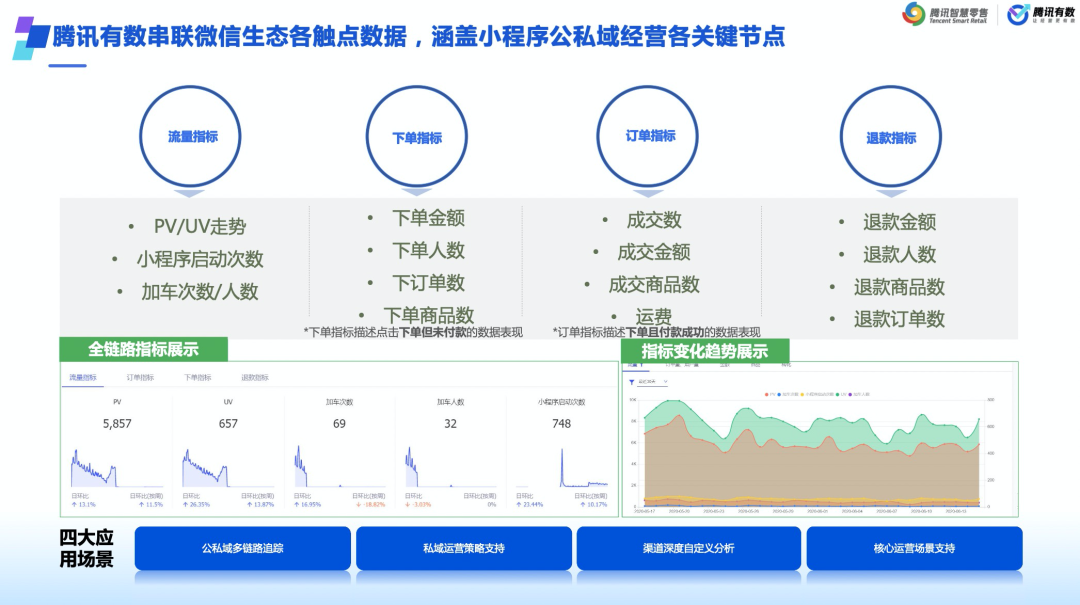The image size is (1080, 605).
Task: Open the date range dropdown in the trend chart
Action: [x=653, y=382]
